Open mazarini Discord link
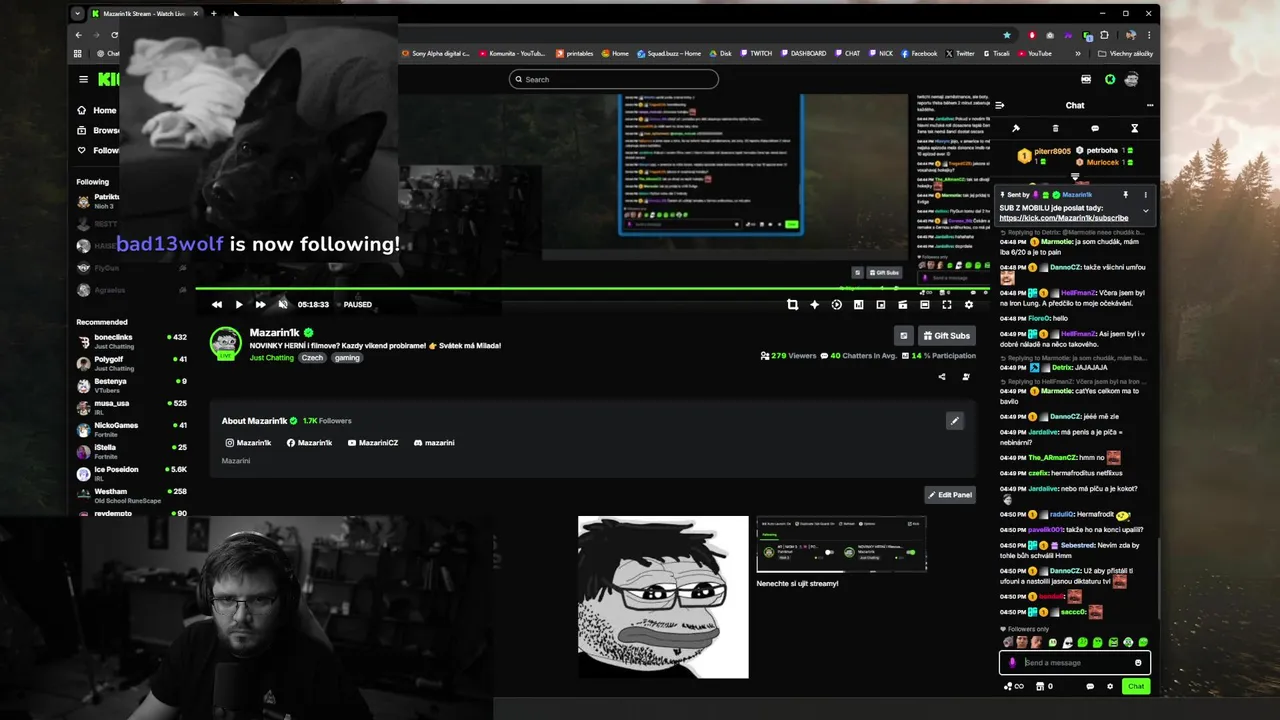This screenshot has width=1280, height=720. (434, 443)
